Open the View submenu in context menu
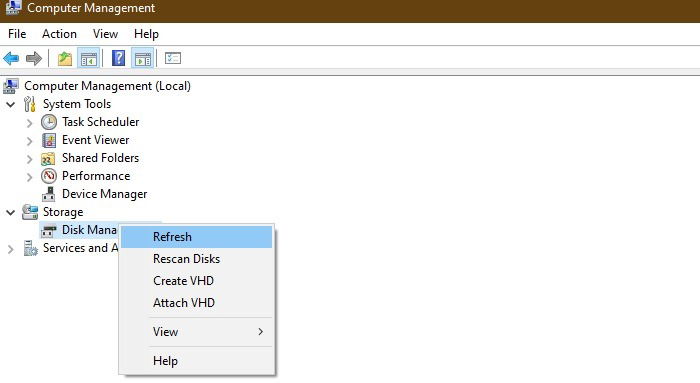This screenshot has width=700, height=383. point(196,332)
